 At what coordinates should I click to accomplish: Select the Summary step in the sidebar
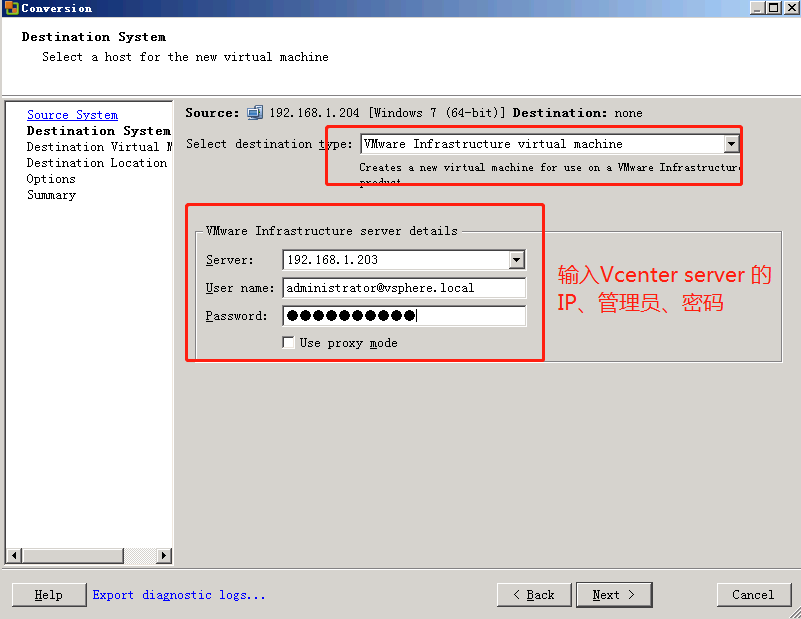pos(51,195)
